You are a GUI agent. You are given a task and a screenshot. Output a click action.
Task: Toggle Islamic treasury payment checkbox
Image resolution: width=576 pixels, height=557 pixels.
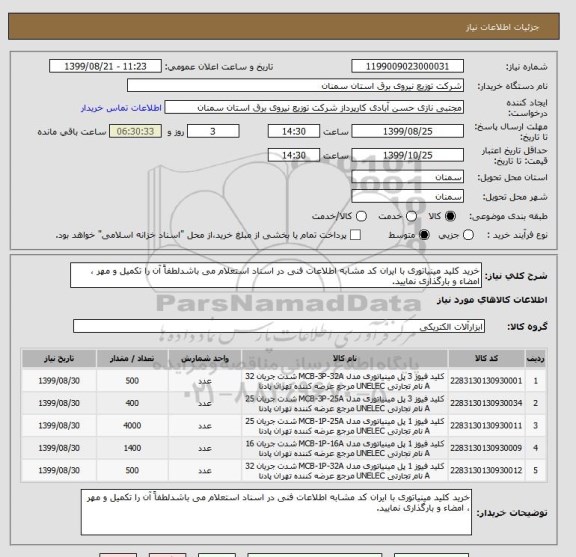[355, 235]
